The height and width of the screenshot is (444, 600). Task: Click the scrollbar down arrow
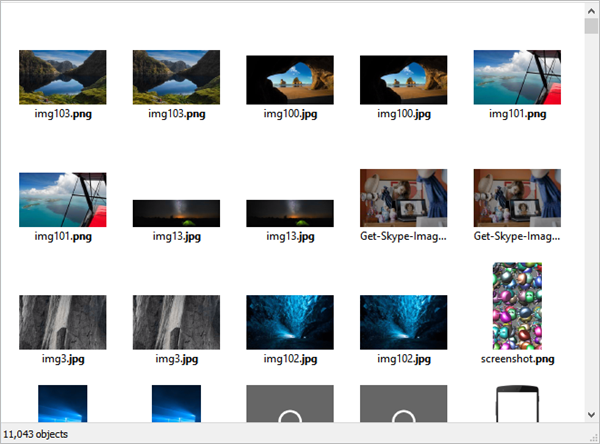[591, 415]
